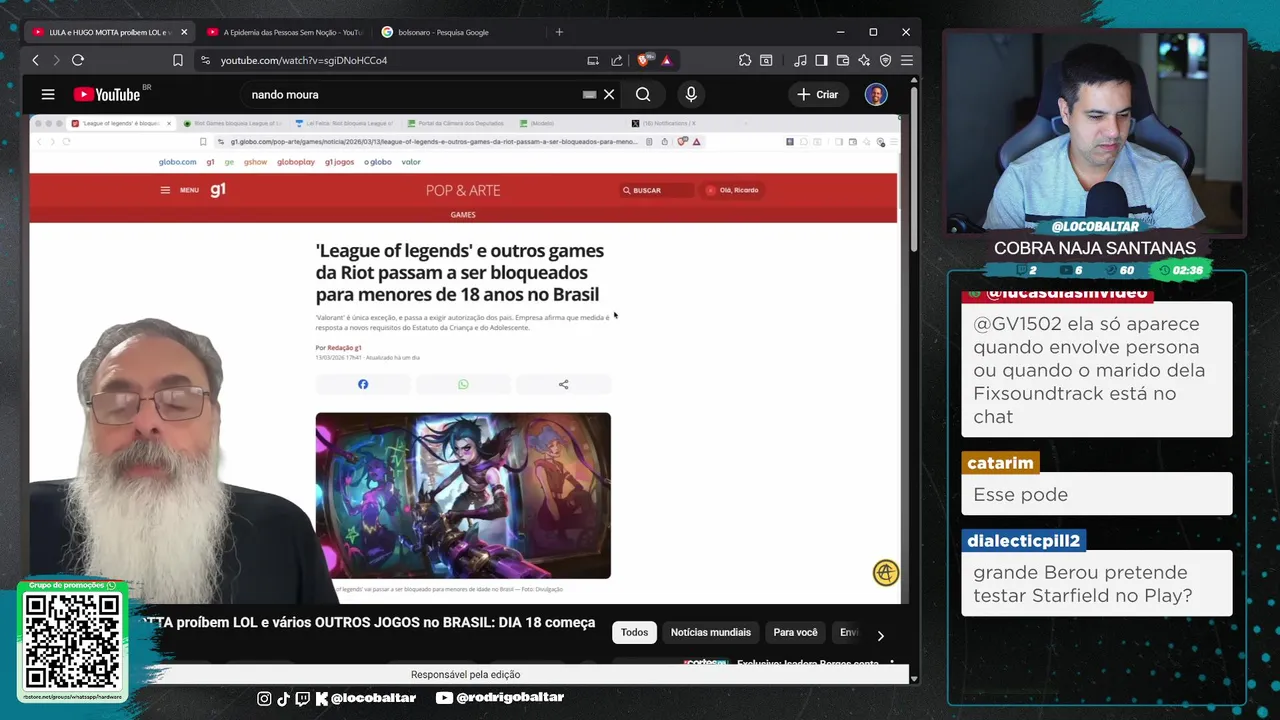
Task: Click the 'Criar' create button
Action: (817, 94)
